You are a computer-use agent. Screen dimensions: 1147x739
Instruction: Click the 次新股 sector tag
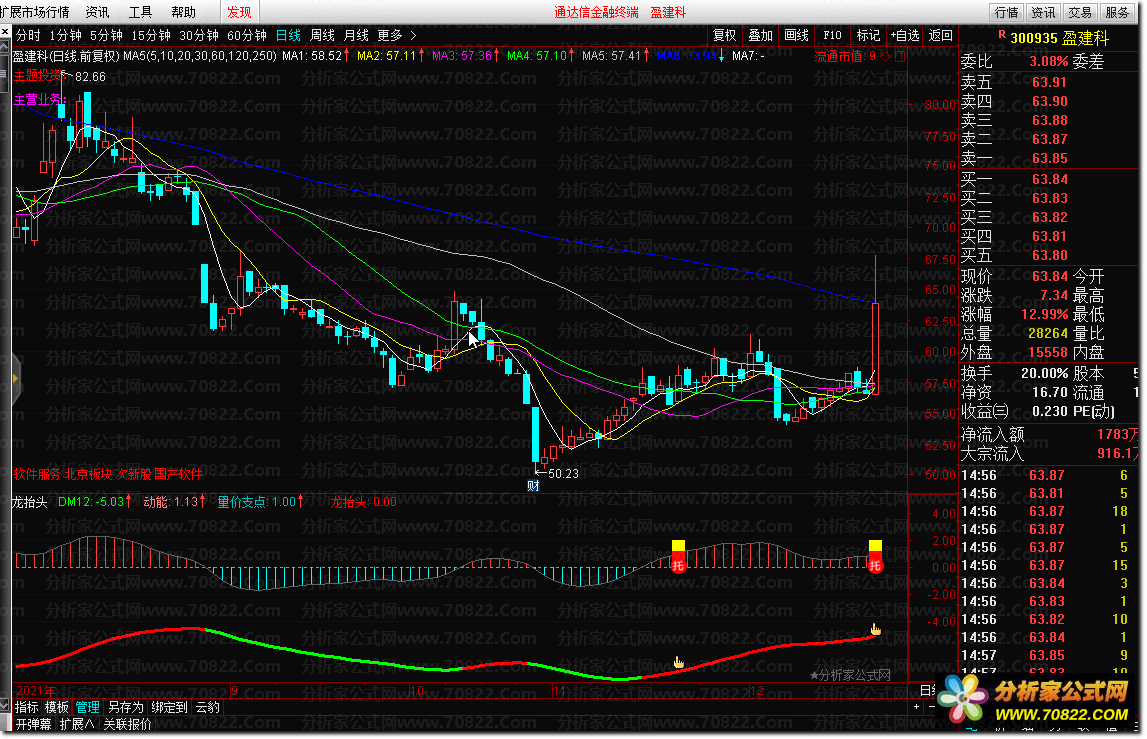(x=133, y=473)
